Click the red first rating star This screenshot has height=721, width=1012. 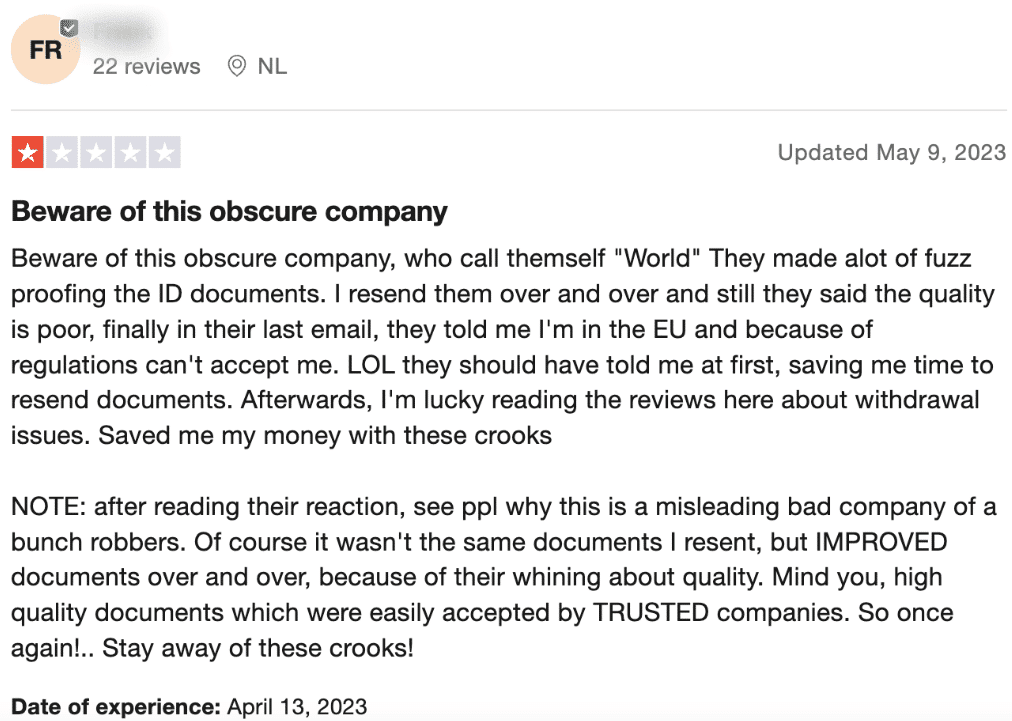28,153
